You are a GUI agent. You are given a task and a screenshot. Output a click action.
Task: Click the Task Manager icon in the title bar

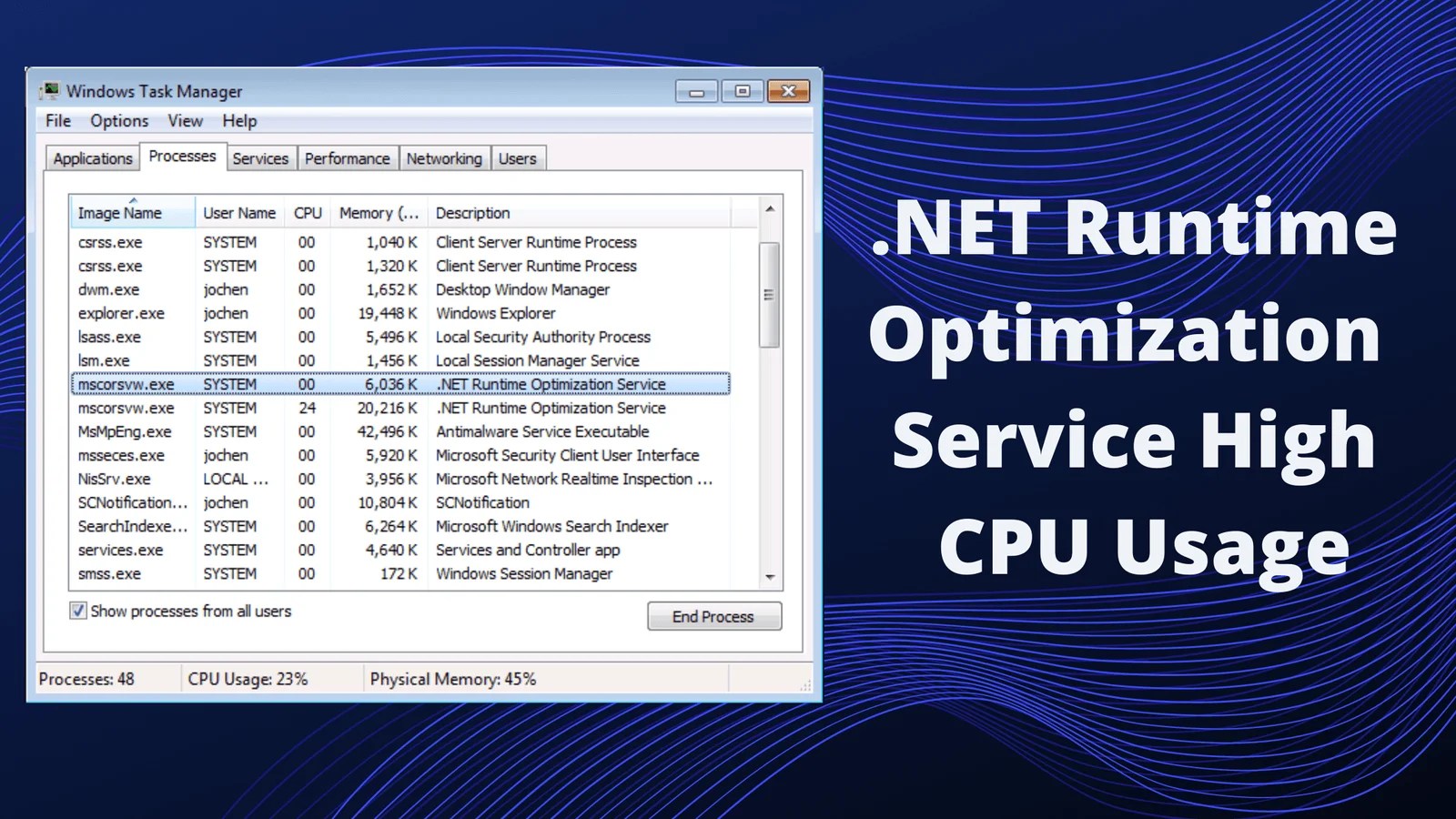50,91
